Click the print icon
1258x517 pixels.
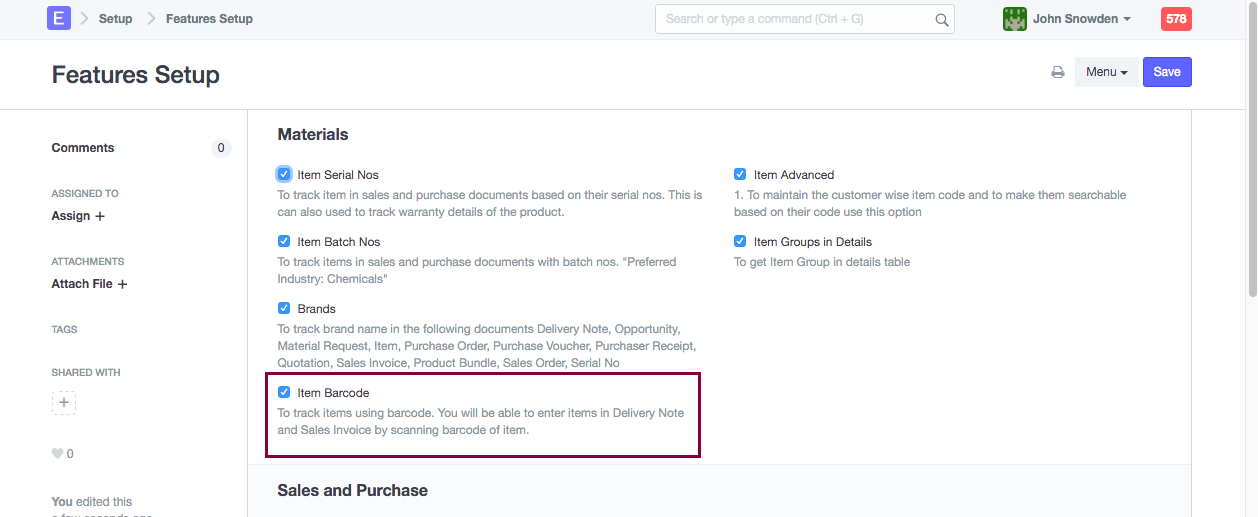point(1057,72)
